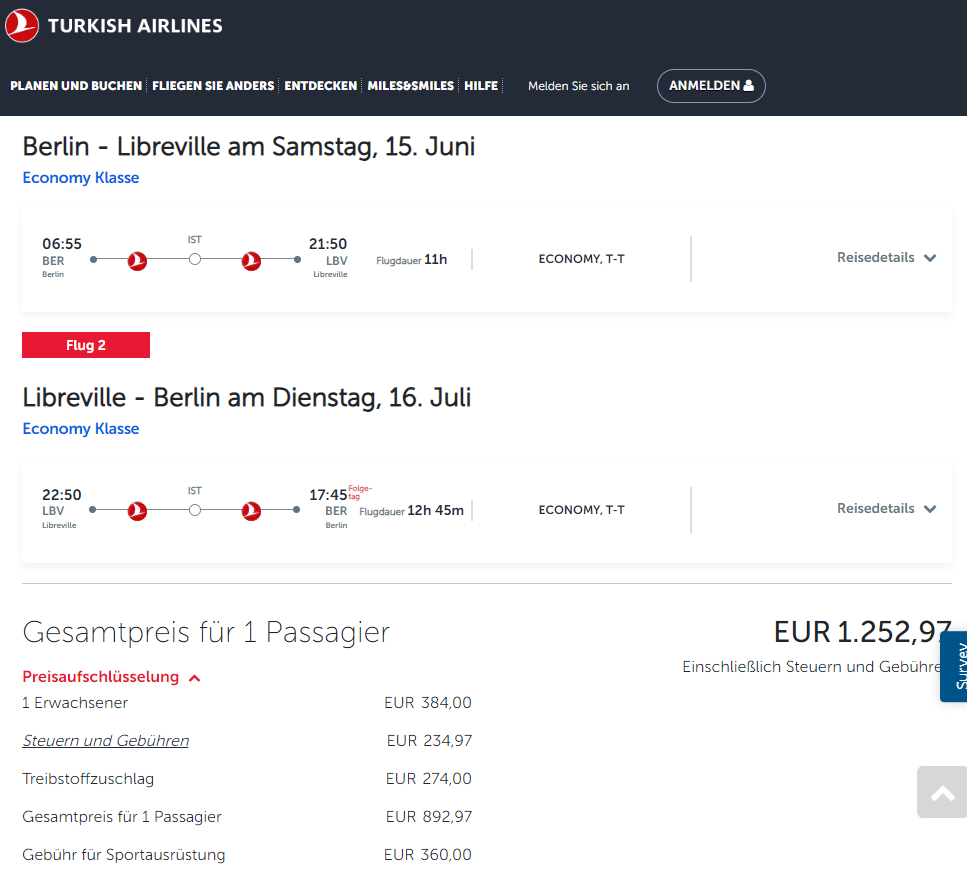The image size is (967, 876).
Task: Open the Steuern und Gebühren link
Action: coord(105,741)
